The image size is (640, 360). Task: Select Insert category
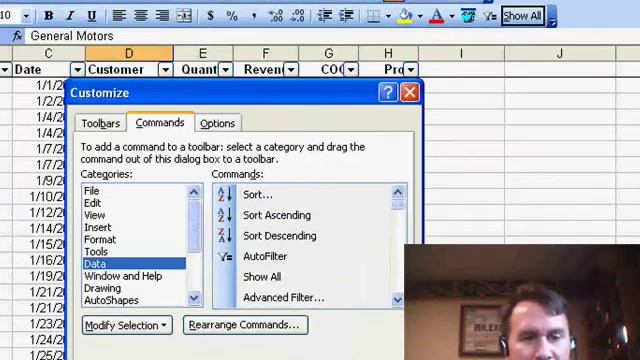[x=134, y=227]
